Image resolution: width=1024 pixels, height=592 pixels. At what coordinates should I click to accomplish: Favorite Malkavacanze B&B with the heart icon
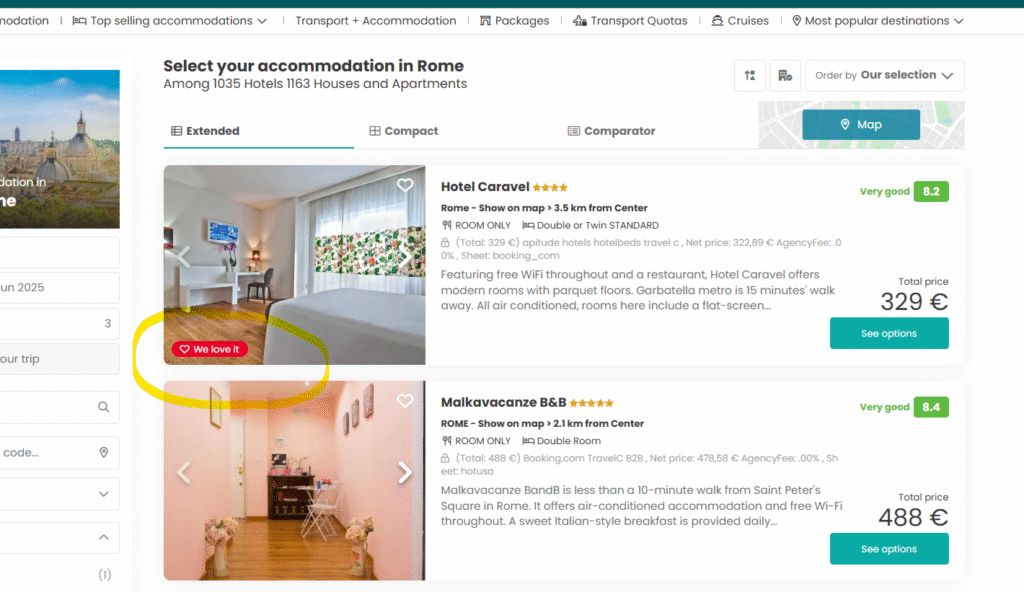point(405,401)
